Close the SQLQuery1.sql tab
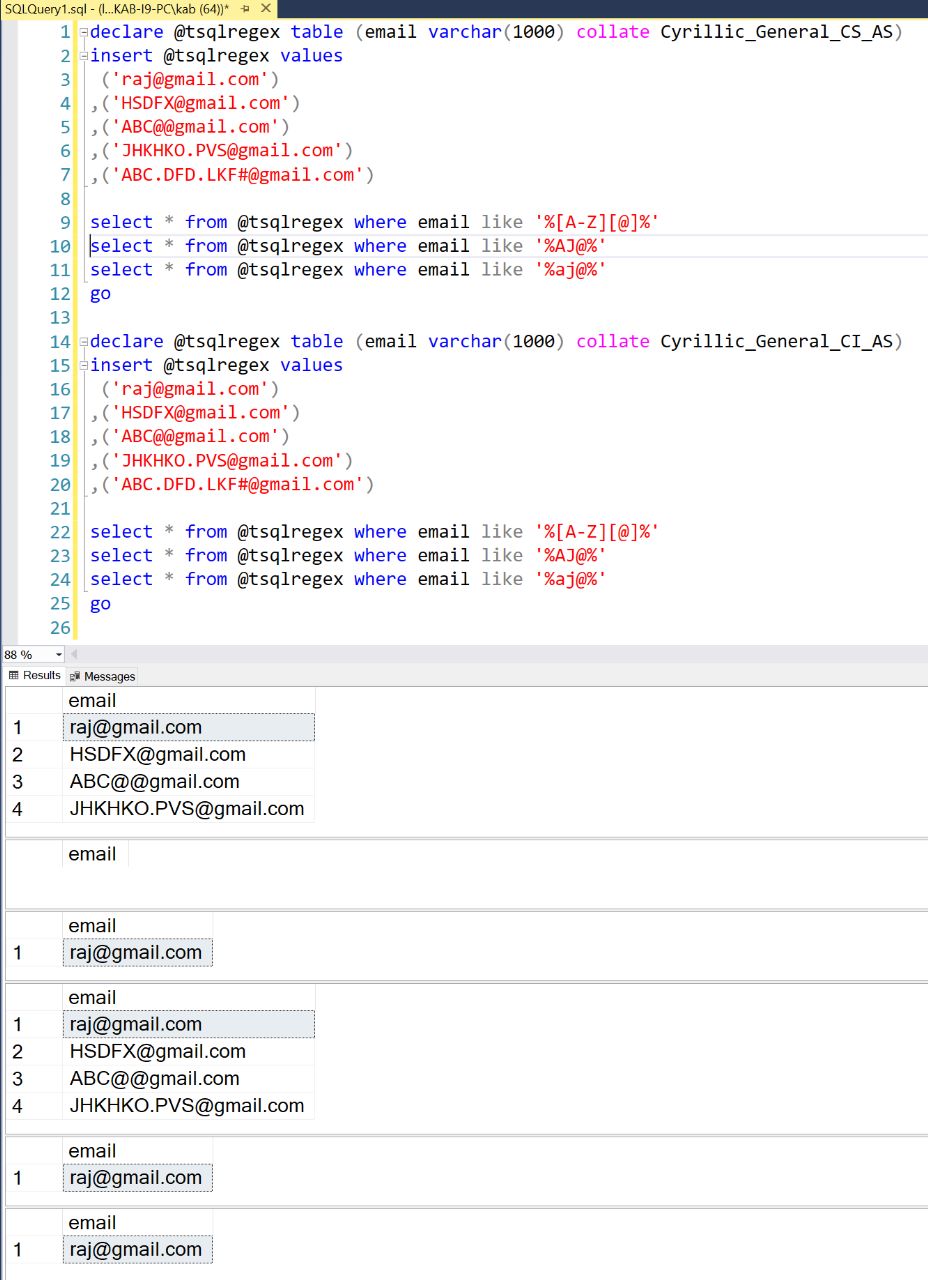 265,8
